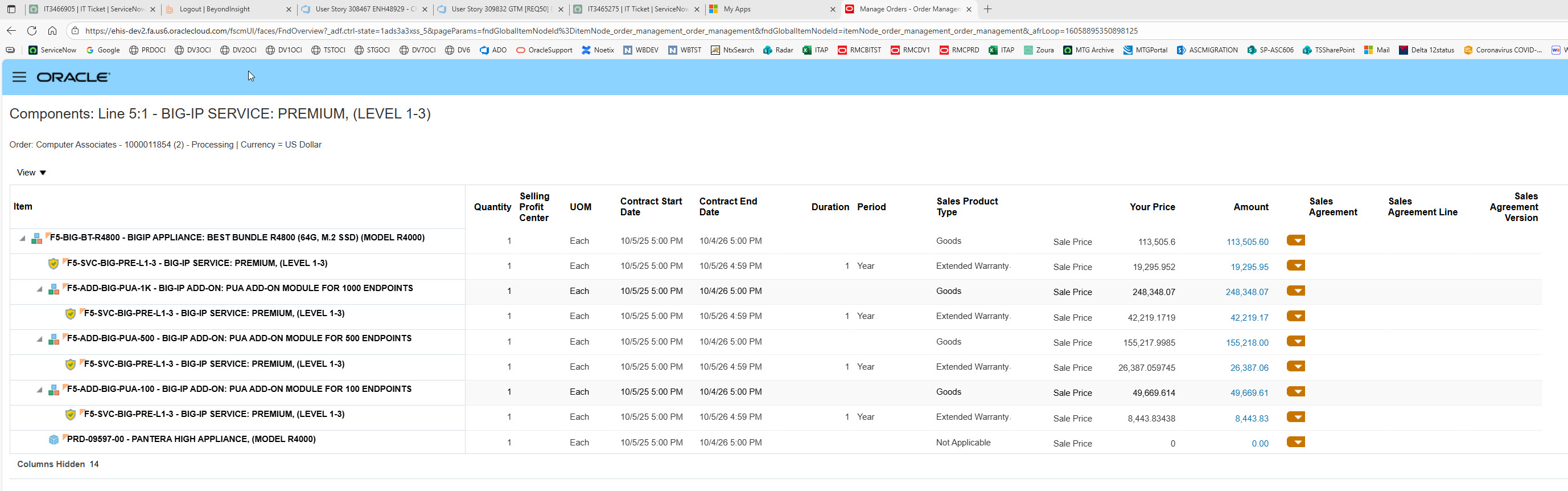Open actions dropdown for 113,505.60 amount row
This screenshot has width=1568, height=491.
(x=1295, y=240)
